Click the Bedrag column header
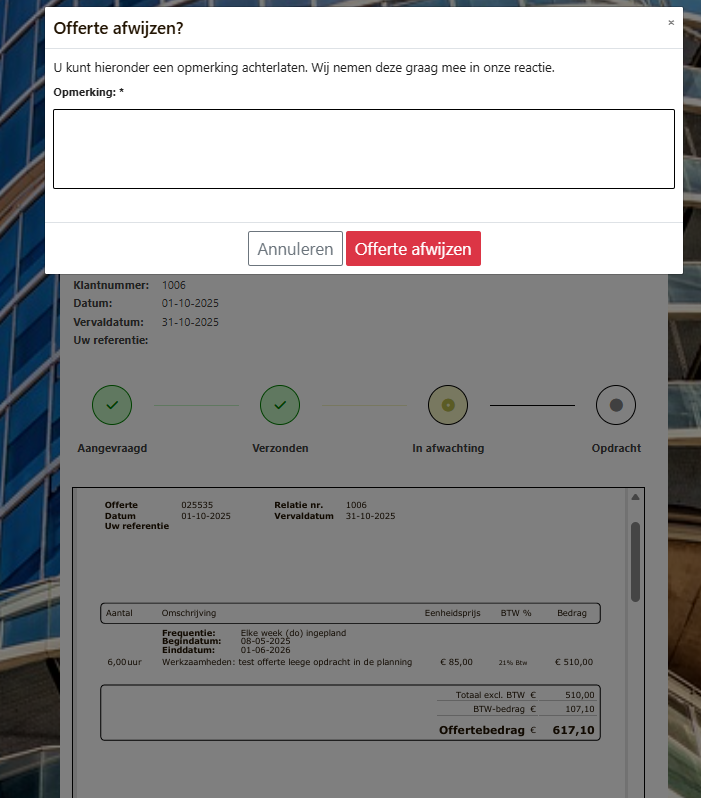Viewport: 701px width, 798px height. (x=572, y=613)
